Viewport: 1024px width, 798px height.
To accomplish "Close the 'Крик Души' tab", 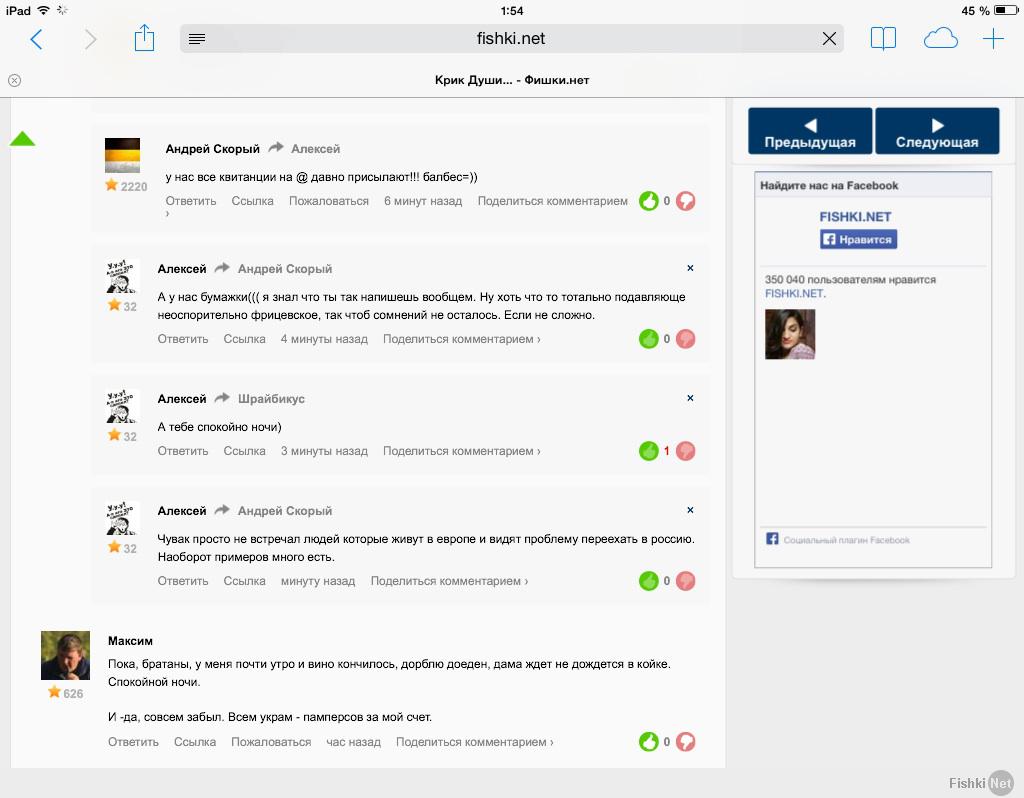I will point(14,80).
